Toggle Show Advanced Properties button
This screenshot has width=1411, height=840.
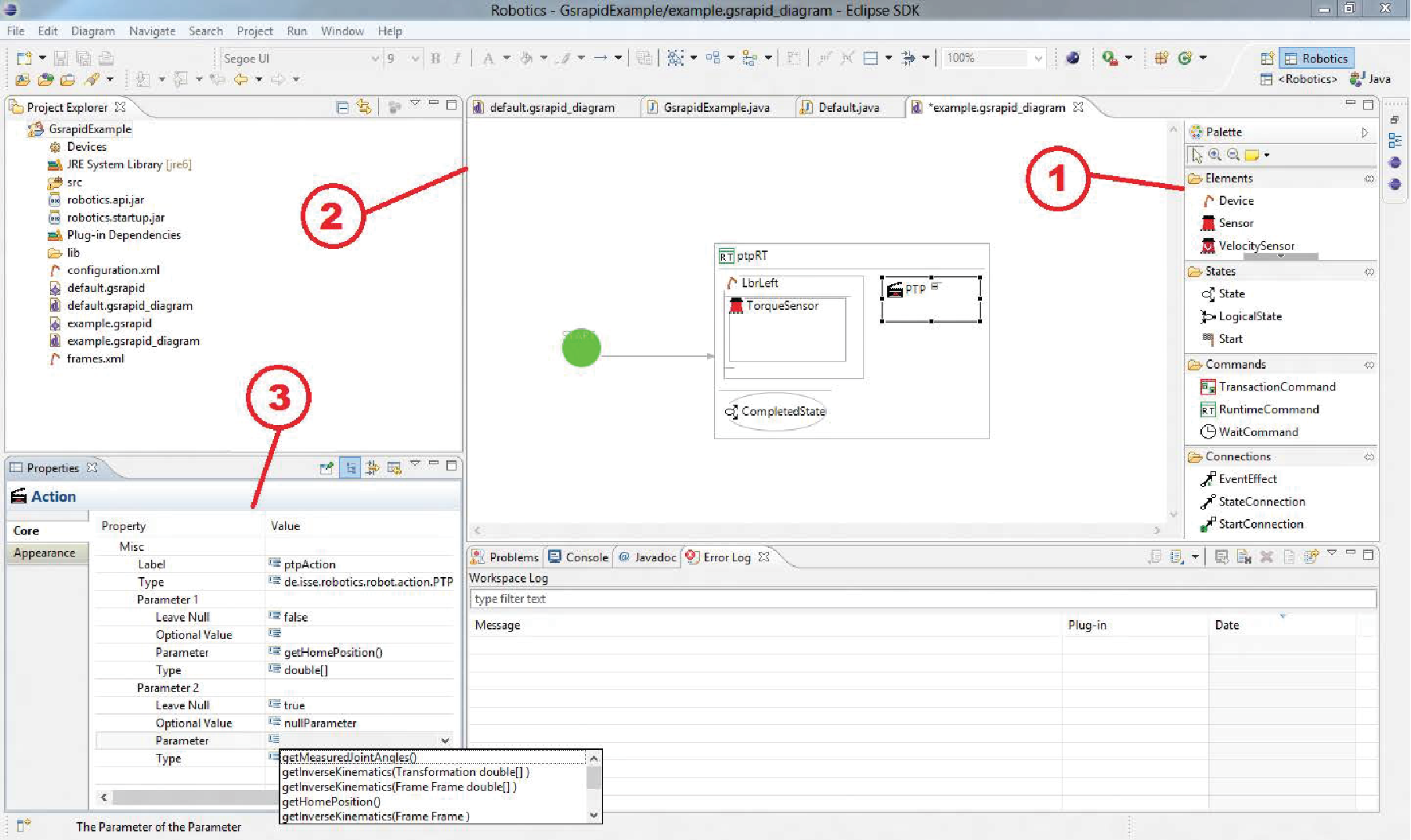tap(372, 468)
